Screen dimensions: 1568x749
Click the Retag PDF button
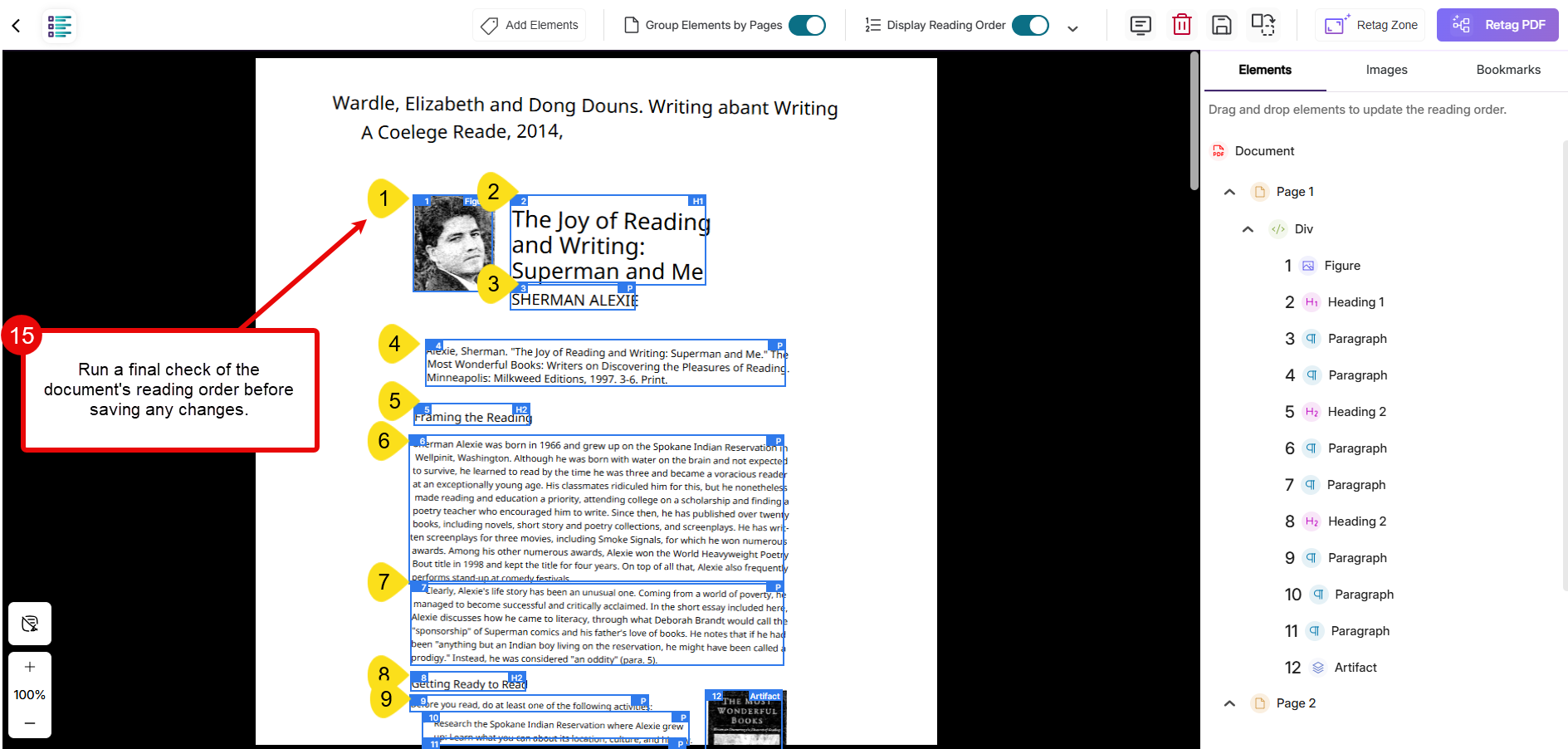click(1497, 25)
